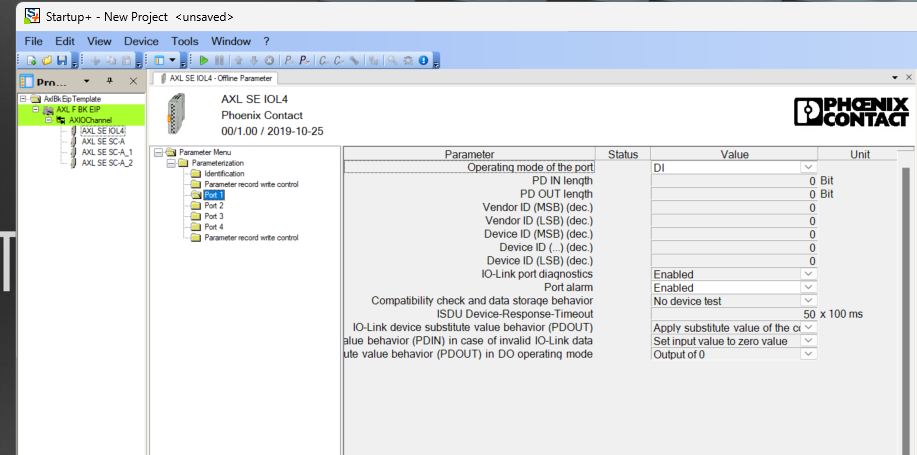This screenshot has height=455, width=917.
Task: Open the Edit menu
Action: (x=65, y=41)
